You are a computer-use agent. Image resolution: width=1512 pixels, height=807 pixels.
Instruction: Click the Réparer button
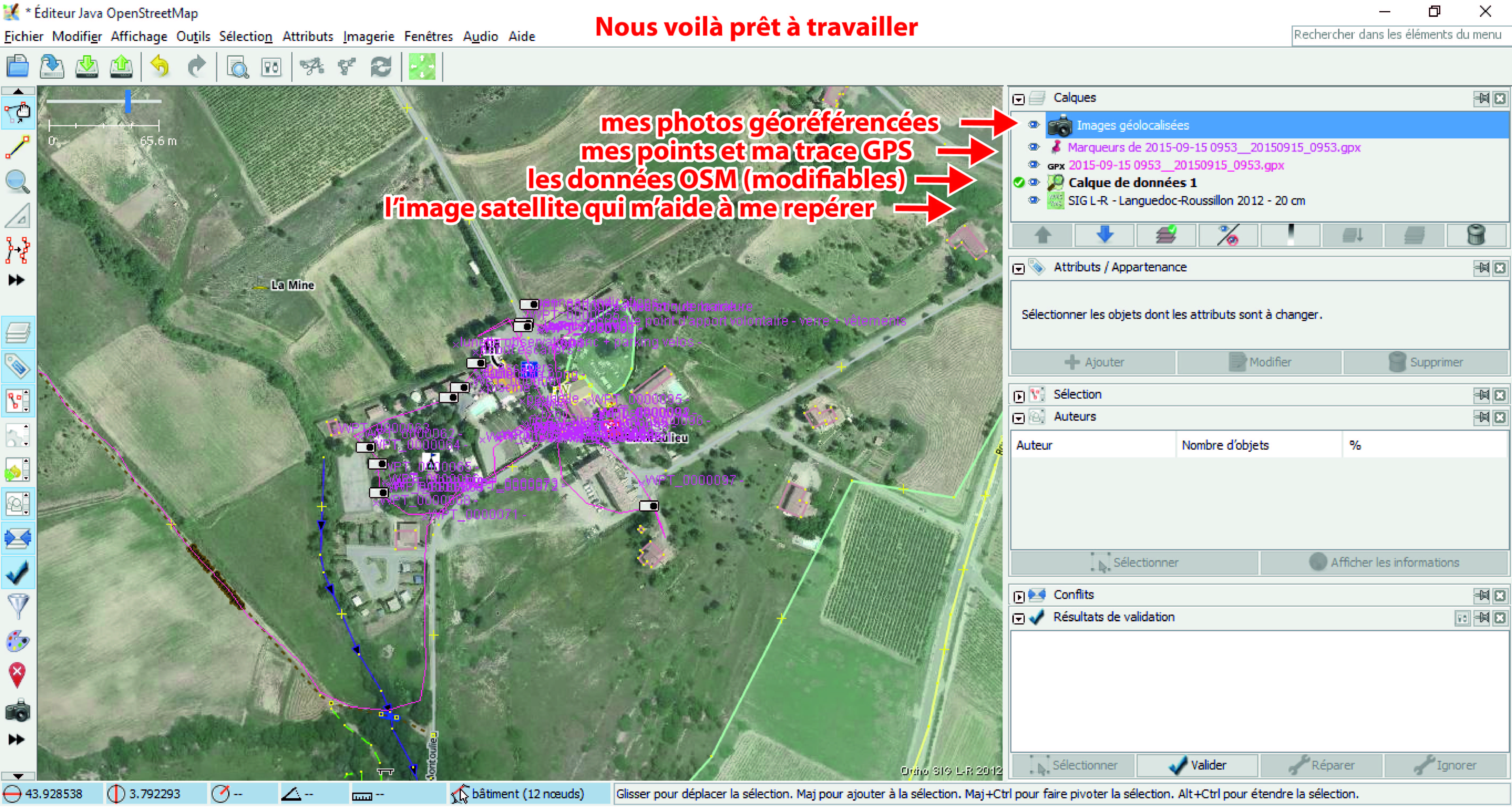[1321, 765]
